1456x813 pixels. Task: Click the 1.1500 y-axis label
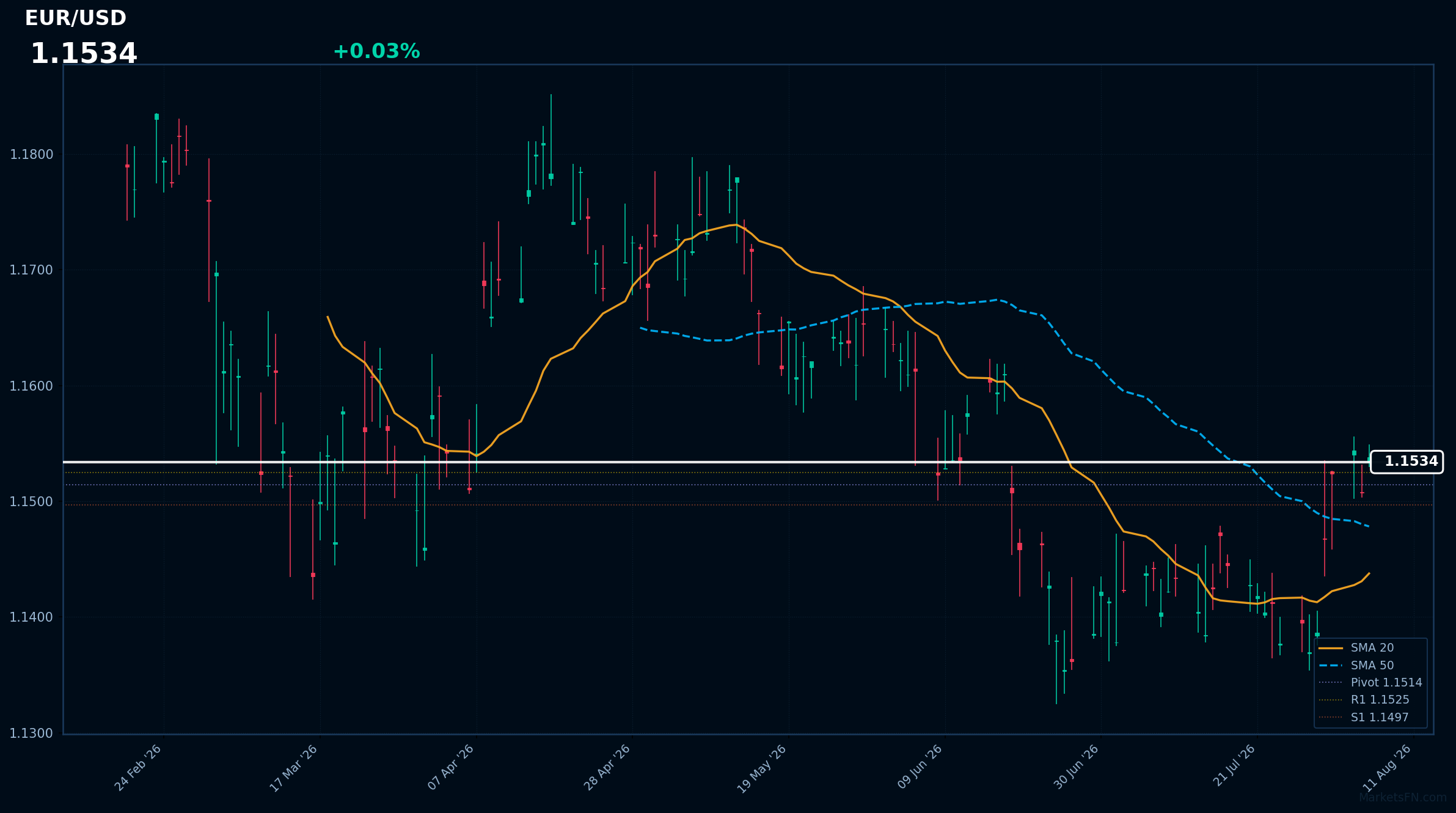click(32, 502)
